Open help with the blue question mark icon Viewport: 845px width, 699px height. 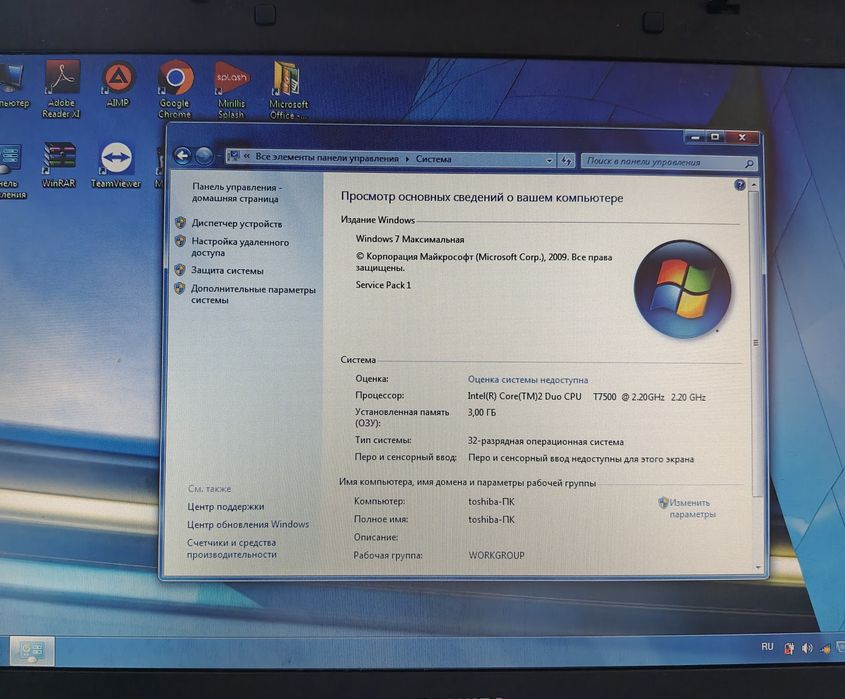point(740,185)
